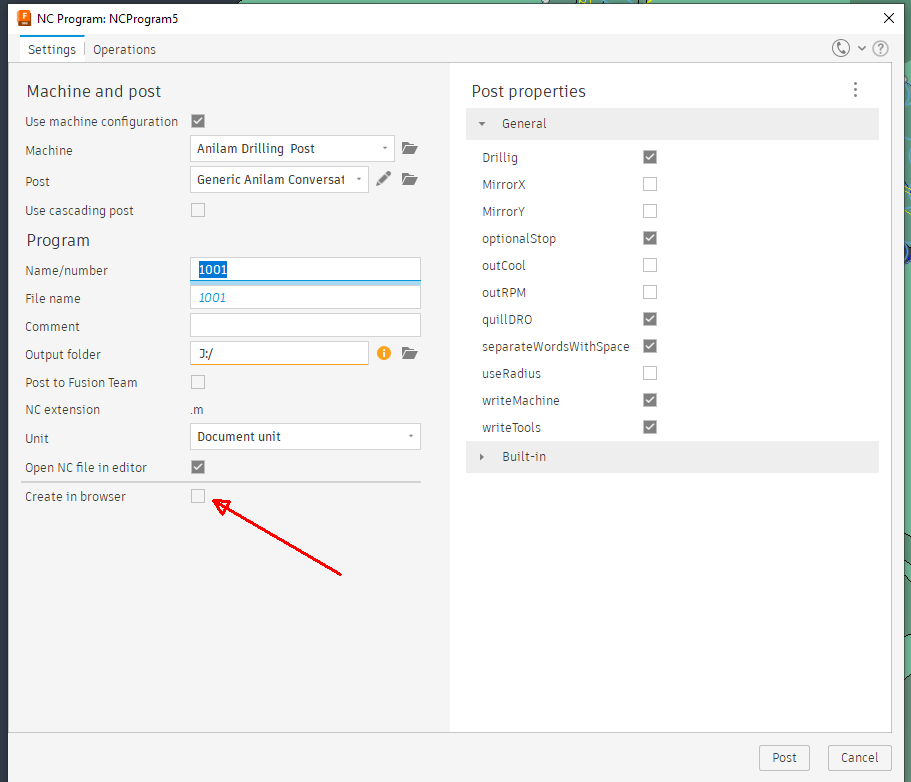Disable the Drillig post property
911x782 pixels.
click(649, 157)
